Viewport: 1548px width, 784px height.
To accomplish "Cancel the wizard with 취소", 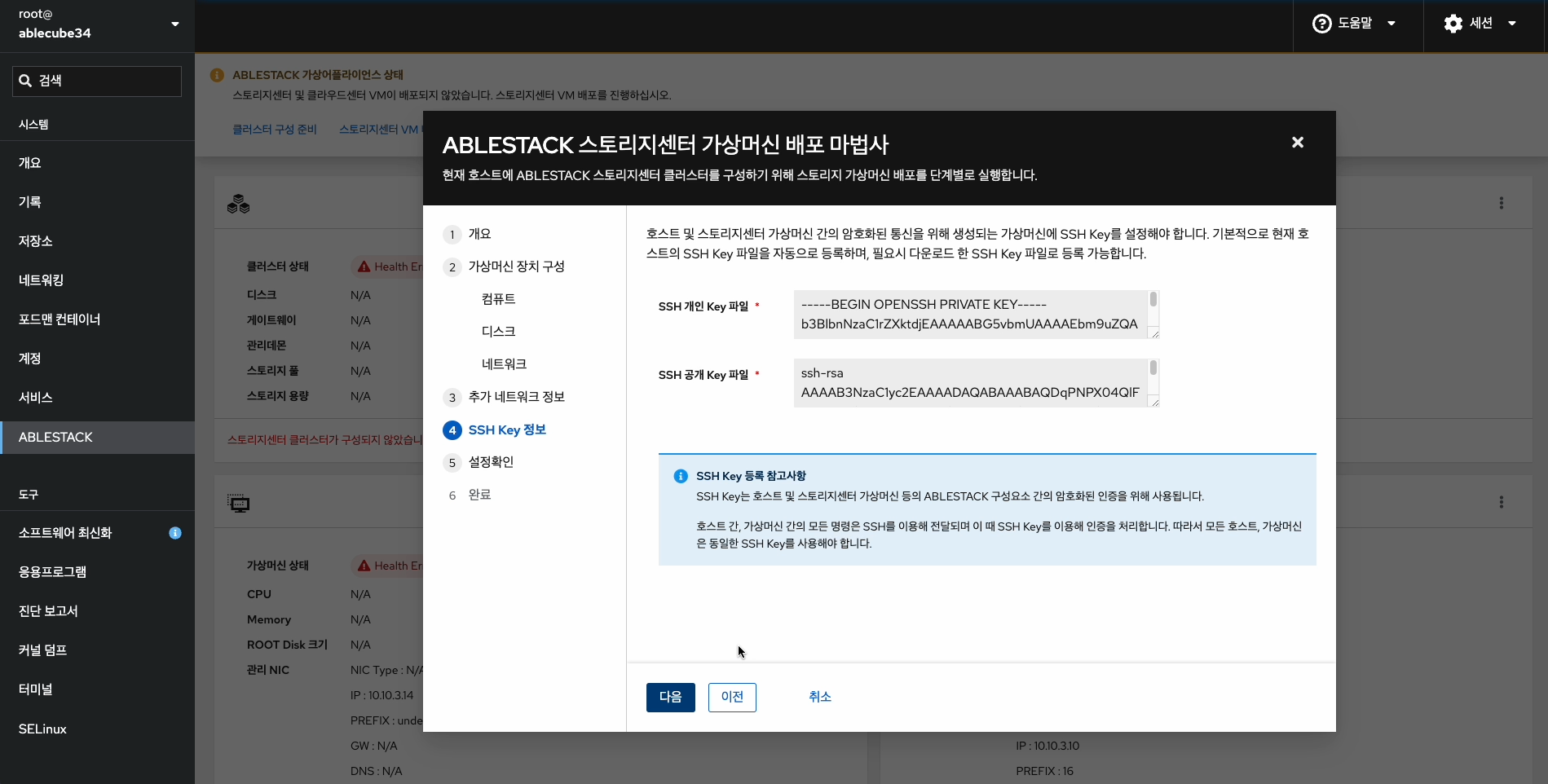I will tap(819, 697).
